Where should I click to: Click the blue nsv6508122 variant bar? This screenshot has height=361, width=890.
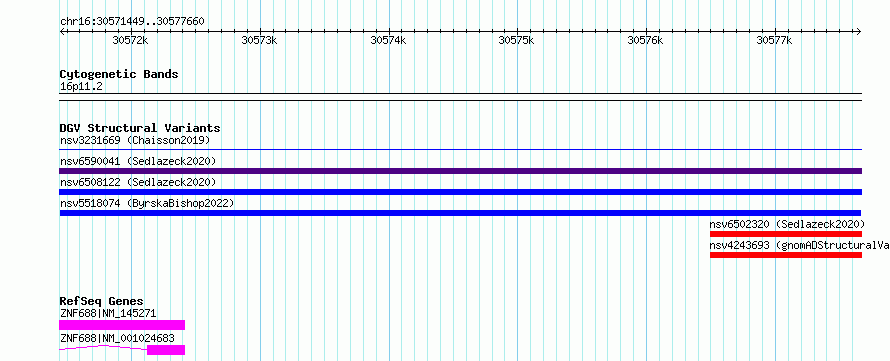460,192
